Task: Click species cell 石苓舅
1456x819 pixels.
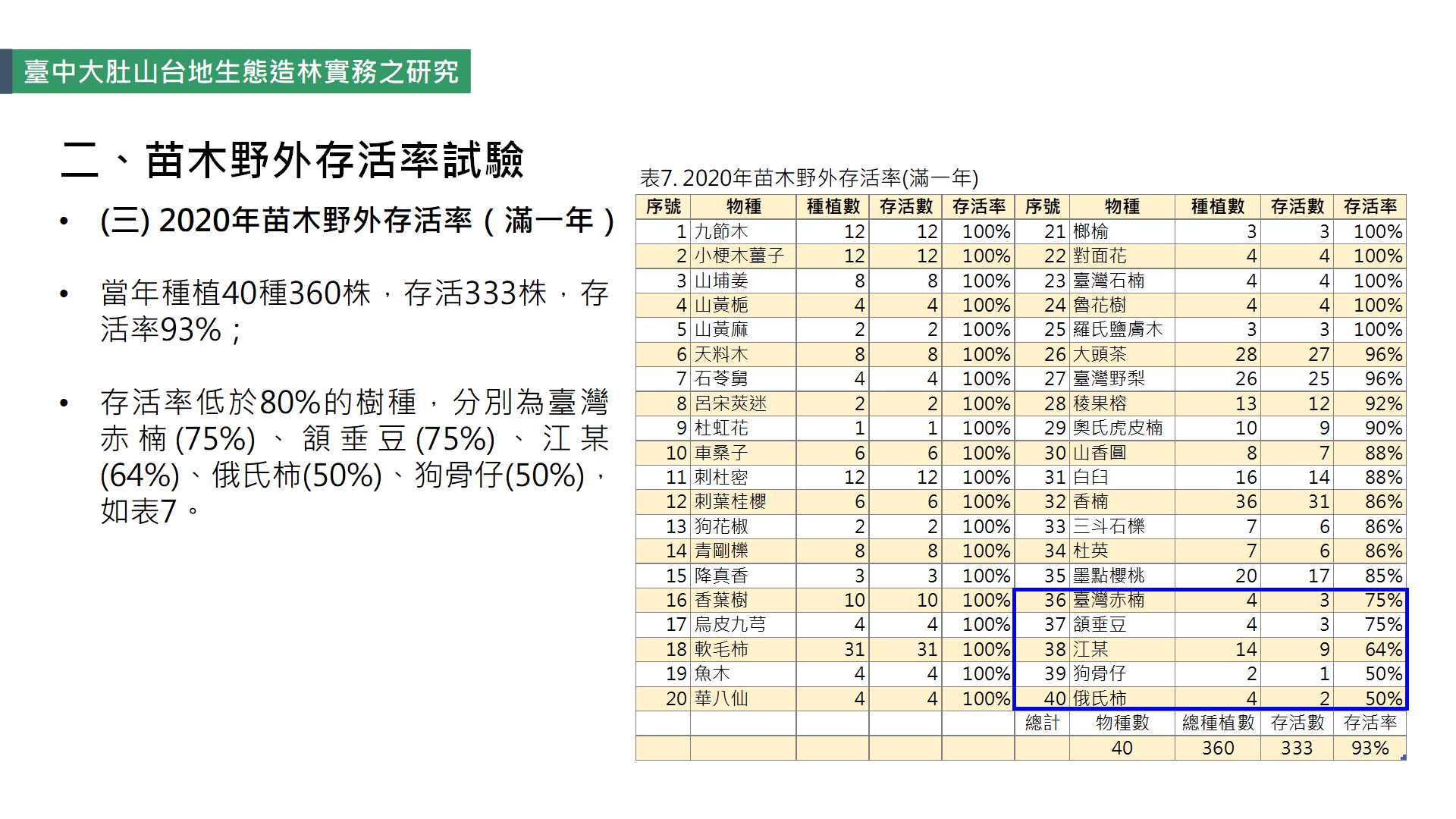Action: [x=743, y=378]
